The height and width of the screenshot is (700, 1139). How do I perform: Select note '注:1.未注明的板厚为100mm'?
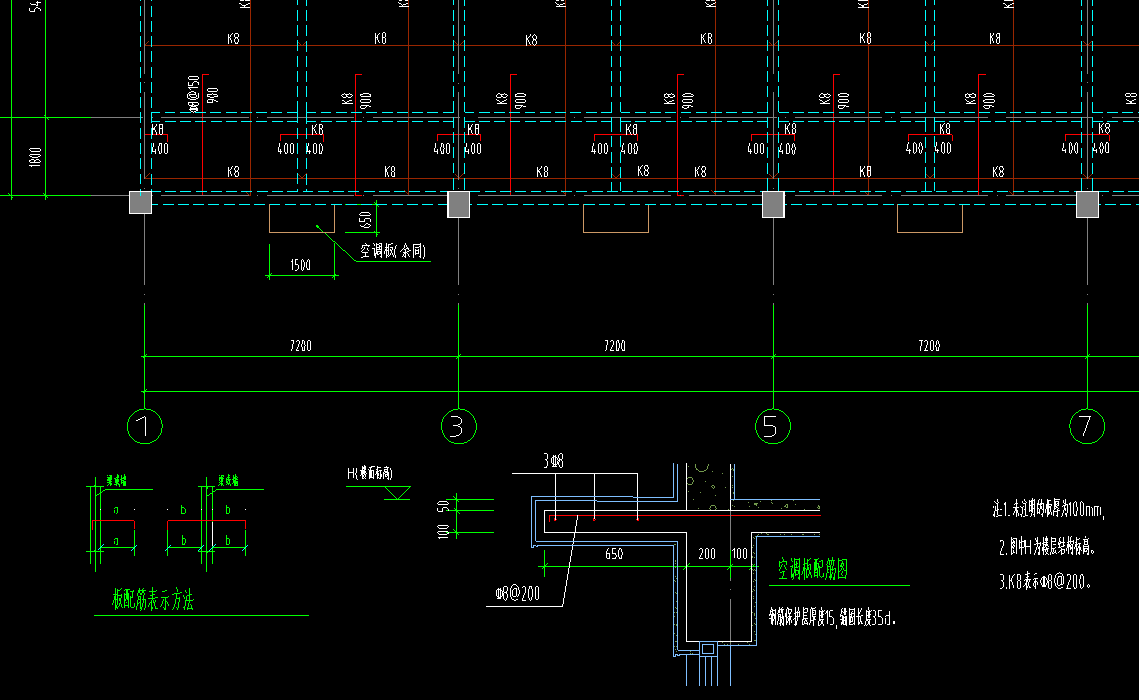[1048, 509]
